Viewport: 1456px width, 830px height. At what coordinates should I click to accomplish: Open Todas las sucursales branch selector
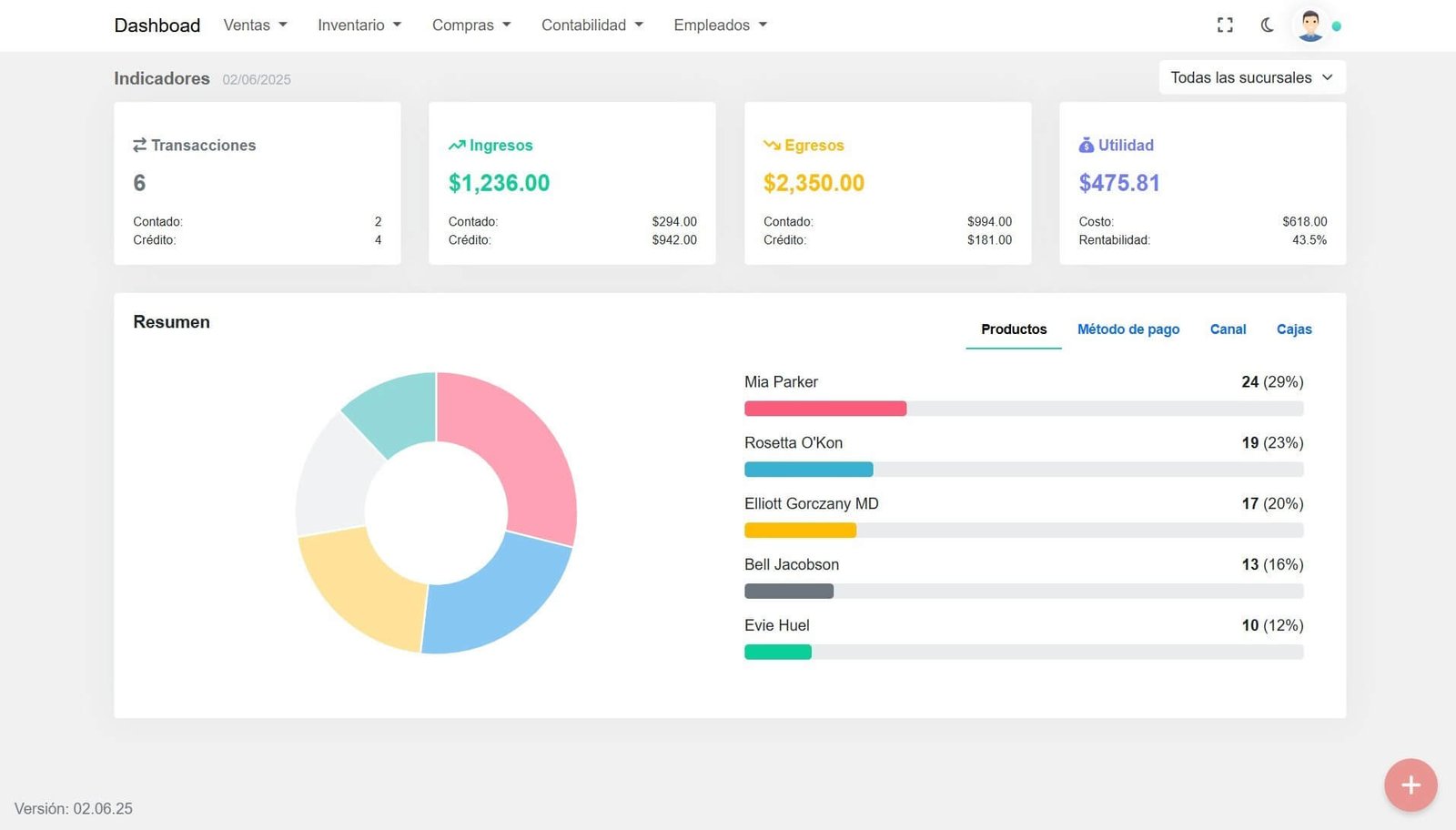(1251, 77)
